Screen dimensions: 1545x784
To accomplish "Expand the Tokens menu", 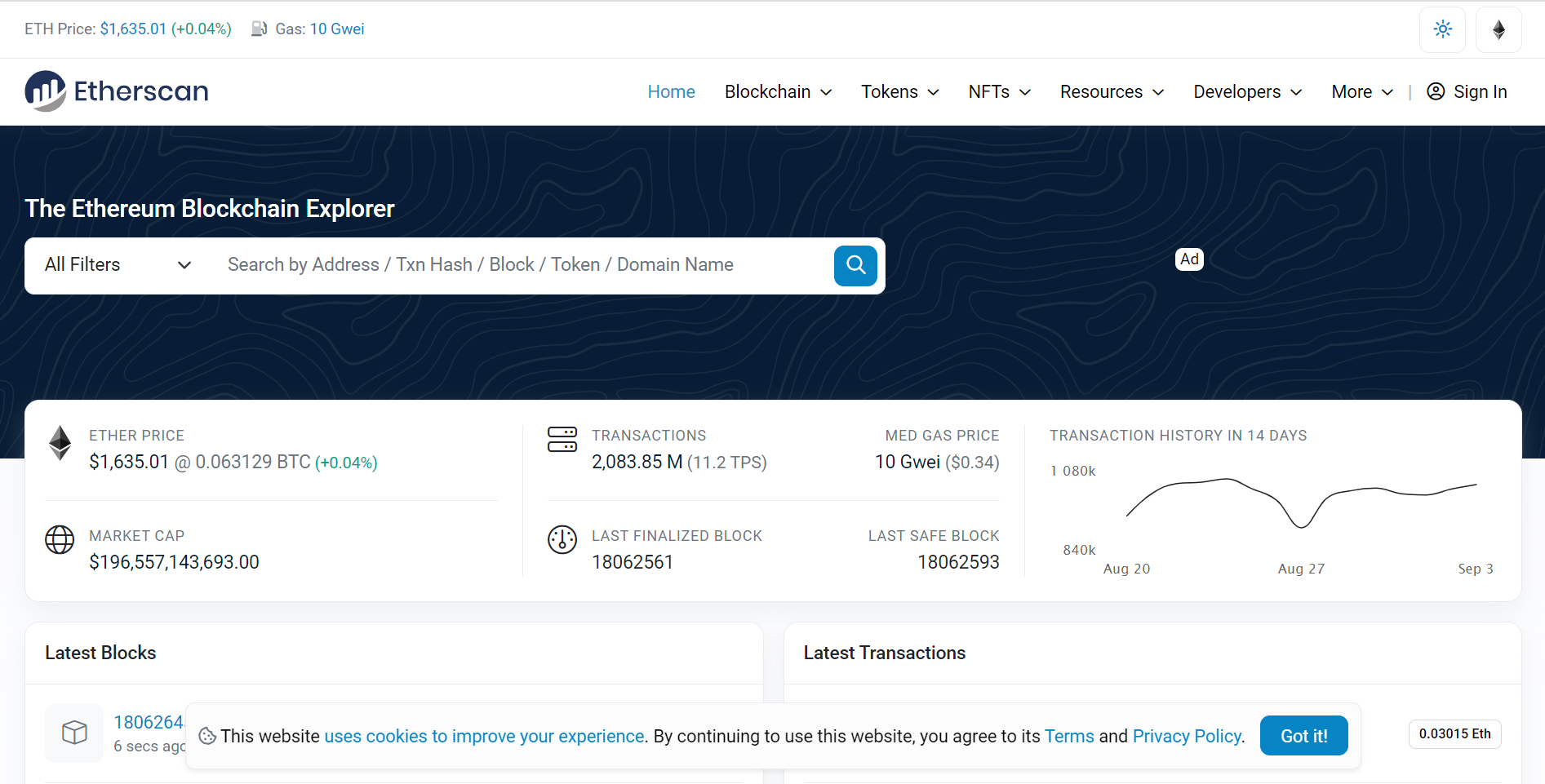I will click(x=899, y=91).
